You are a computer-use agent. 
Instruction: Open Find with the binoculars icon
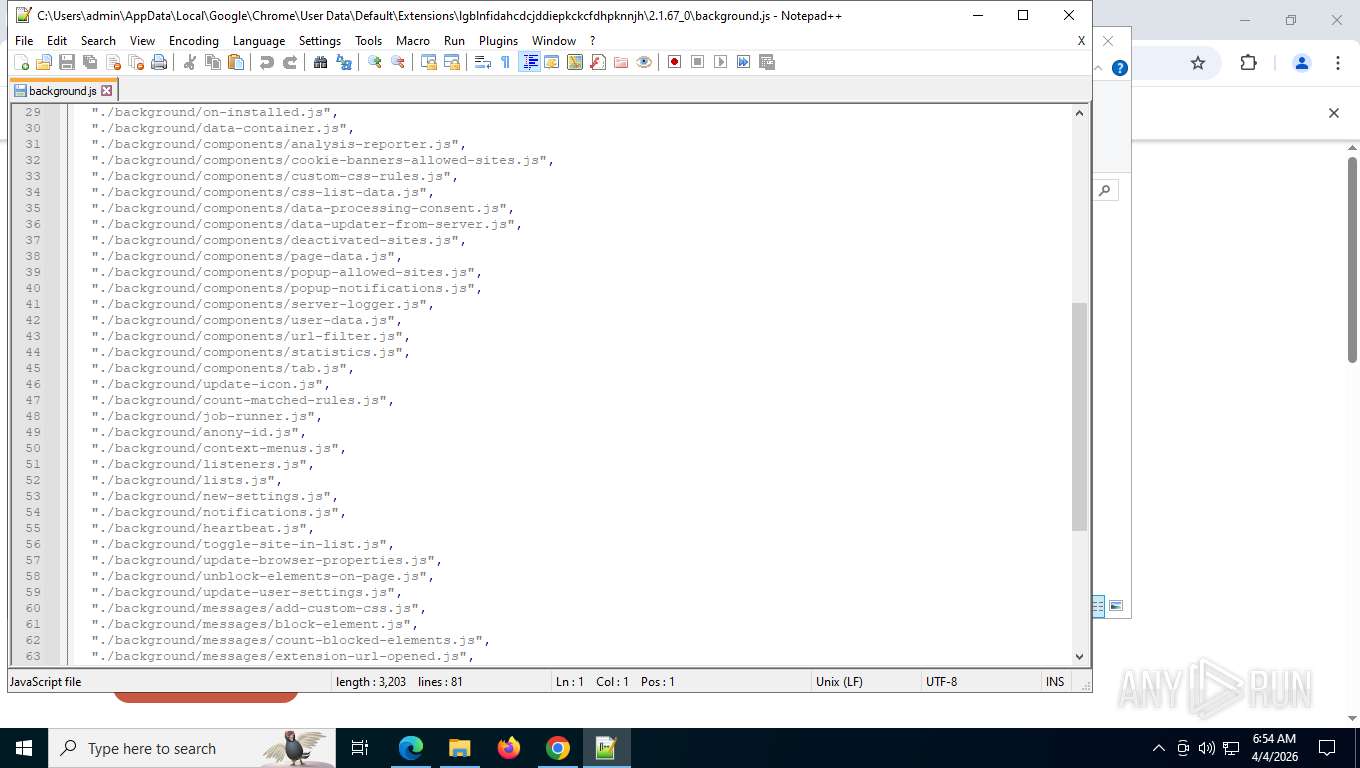(x=320, y=62)
